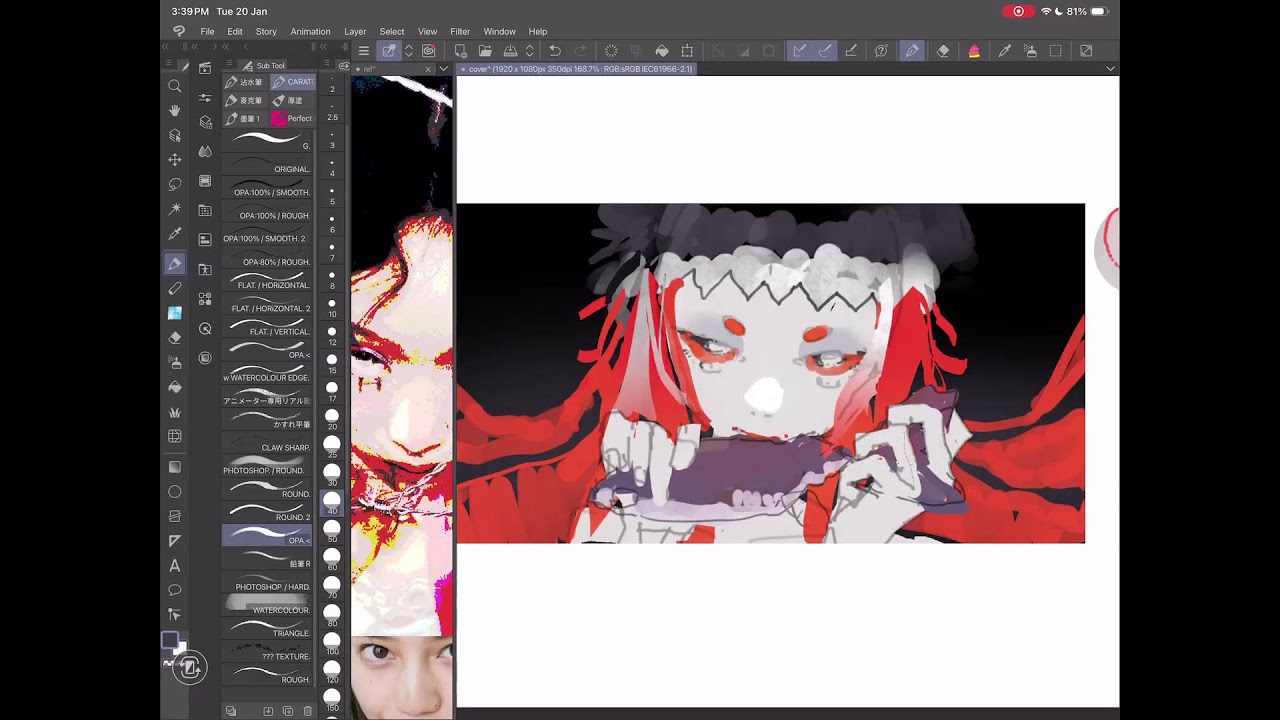Click the Open file folder icon
The image size is (1280, 720).
point(485,51)
